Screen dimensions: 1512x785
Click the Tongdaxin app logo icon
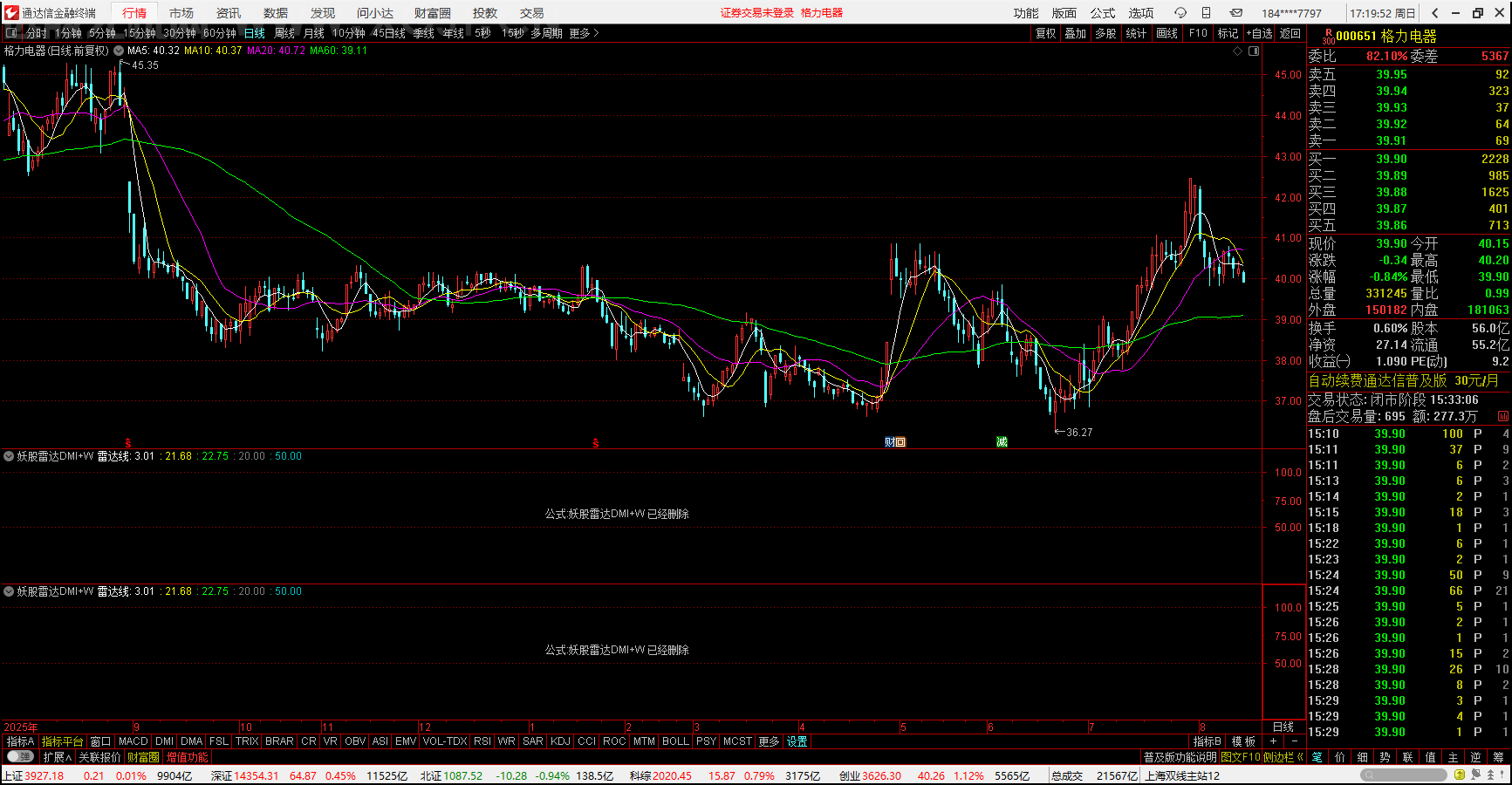11,12
